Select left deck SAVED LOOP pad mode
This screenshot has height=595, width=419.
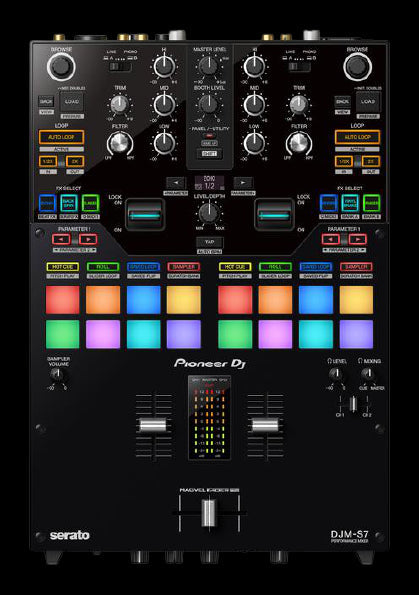click(x=143, y=267)
